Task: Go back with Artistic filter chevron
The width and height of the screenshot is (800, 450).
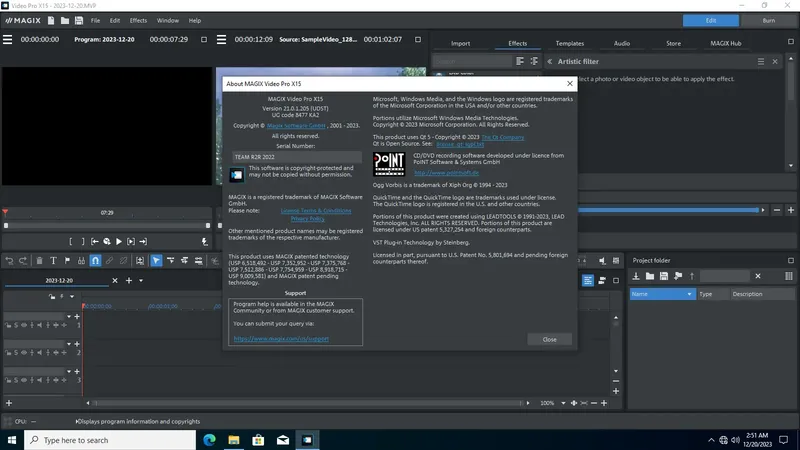Action: point(550,61)
